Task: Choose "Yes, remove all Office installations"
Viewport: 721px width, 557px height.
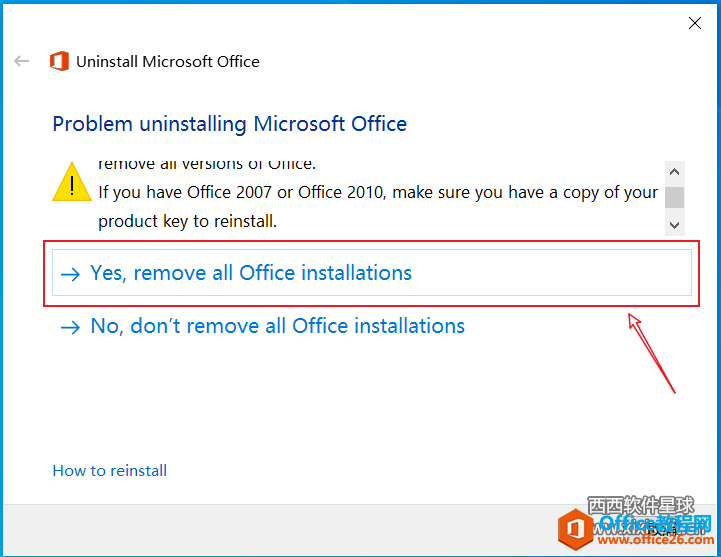Action: coord(251,273)
